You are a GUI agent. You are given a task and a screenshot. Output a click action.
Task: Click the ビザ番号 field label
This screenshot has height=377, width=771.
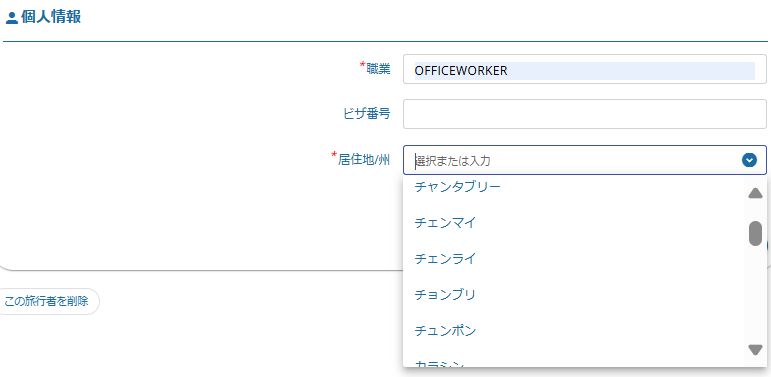(367, 114)
